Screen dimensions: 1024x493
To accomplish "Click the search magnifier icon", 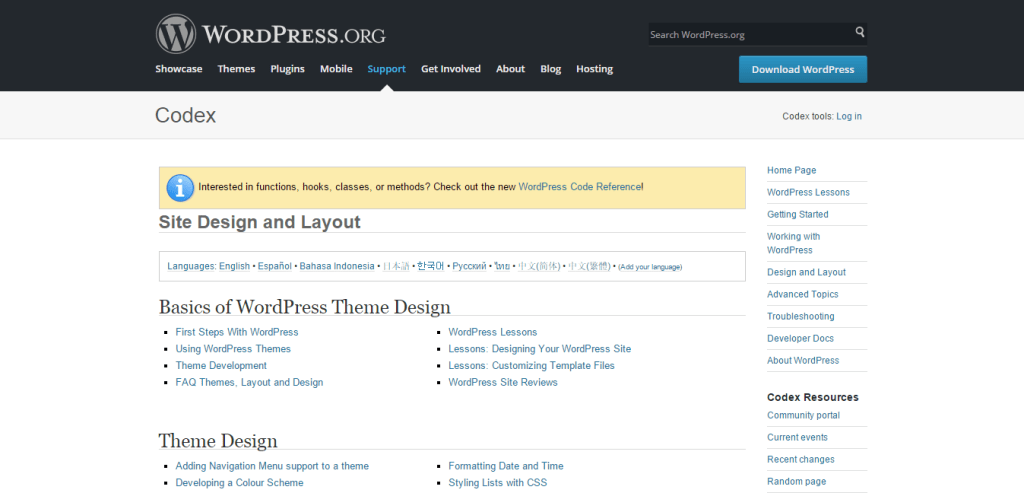I will (x=860, y=32).
